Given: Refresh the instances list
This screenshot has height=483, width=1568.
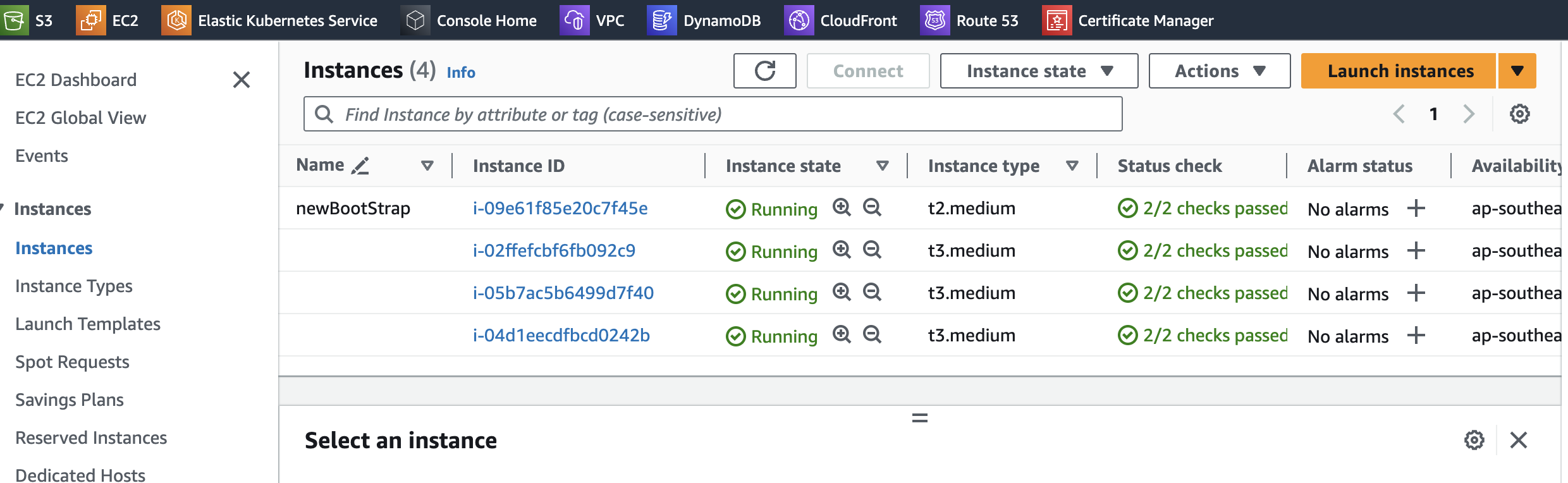Looking at the screenshot, I should 765,71.
